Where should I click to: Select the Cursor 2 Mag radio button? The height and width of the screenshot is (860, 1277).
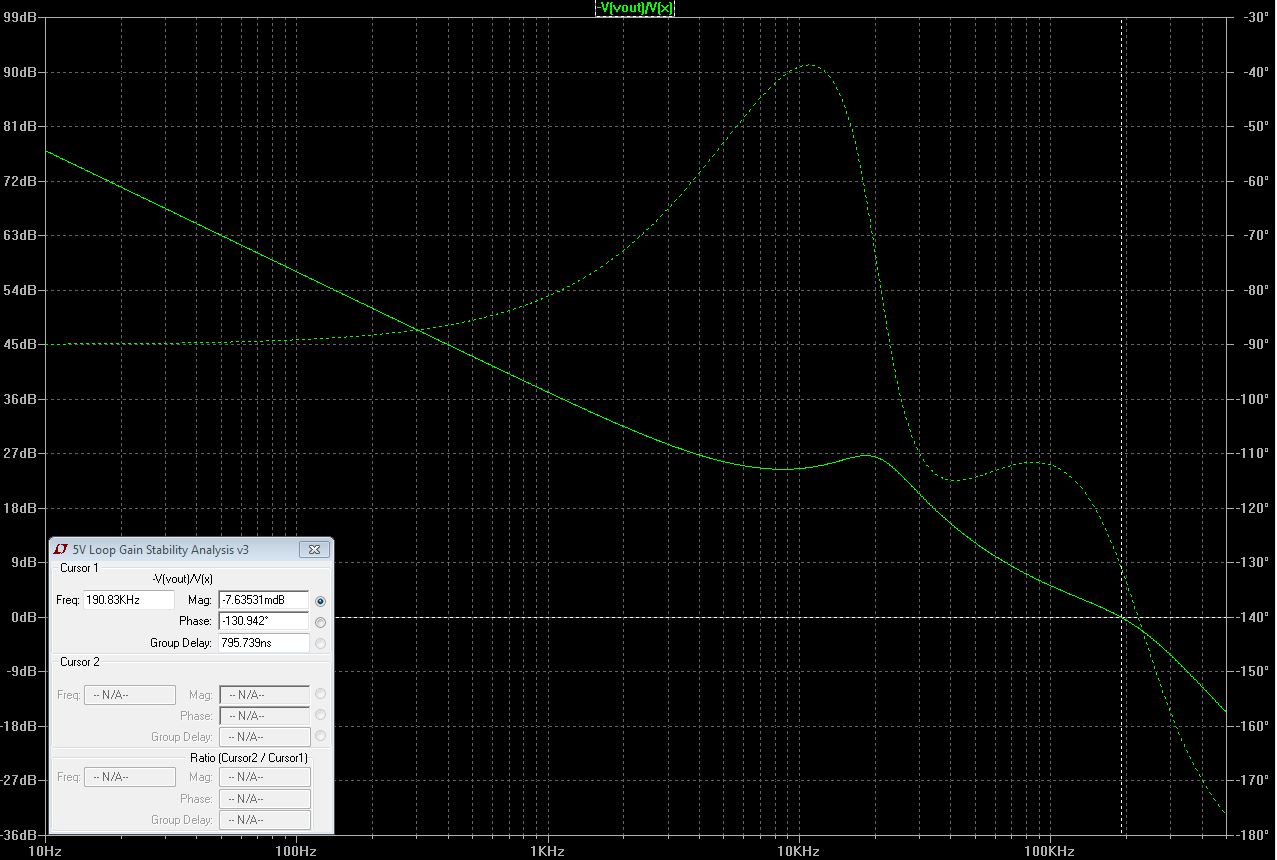(320, 694)
